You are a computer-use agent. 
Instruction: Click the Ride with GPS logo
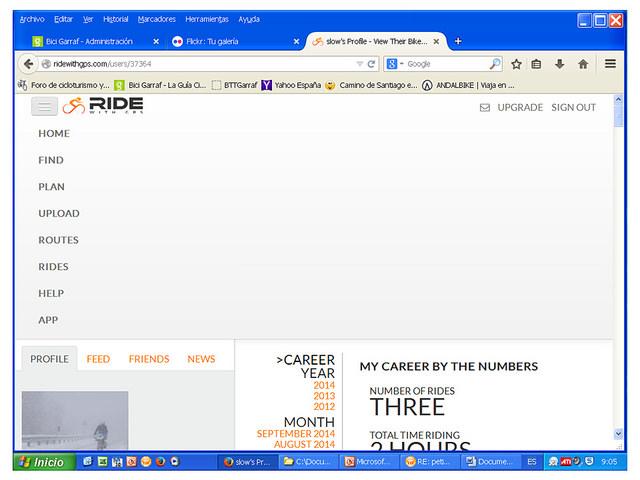103,105
